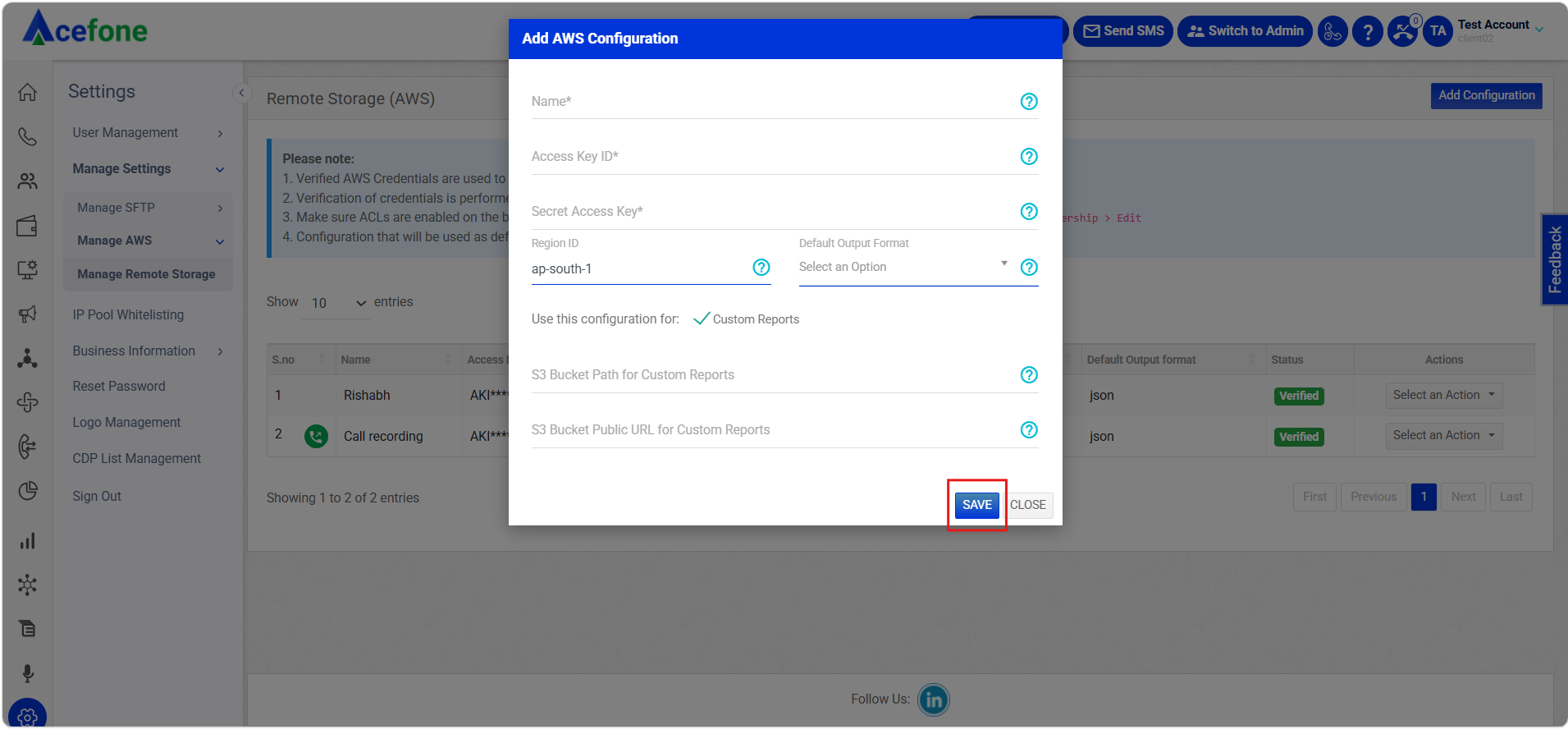Screen dimensions: 1568x729
Task: Click the SAVE button
Action: [x=976, y=505]
